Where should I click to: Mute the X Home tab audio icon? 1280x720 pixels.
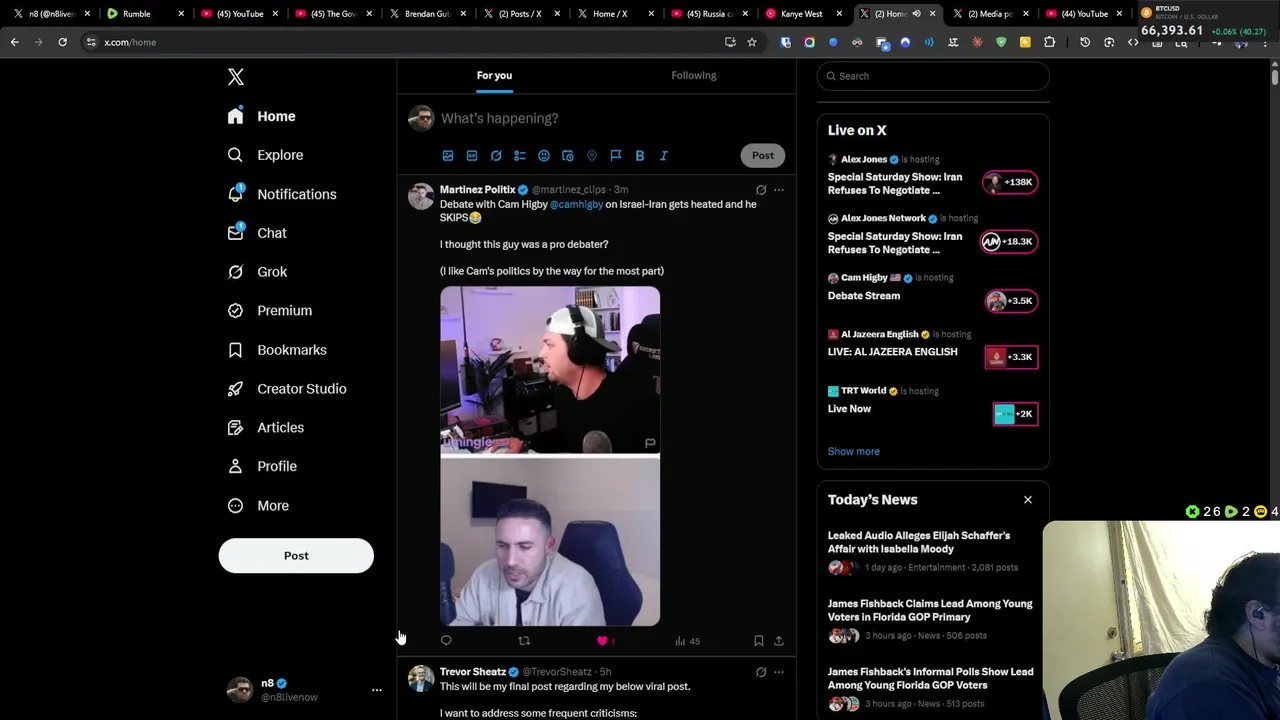point(916,14)
